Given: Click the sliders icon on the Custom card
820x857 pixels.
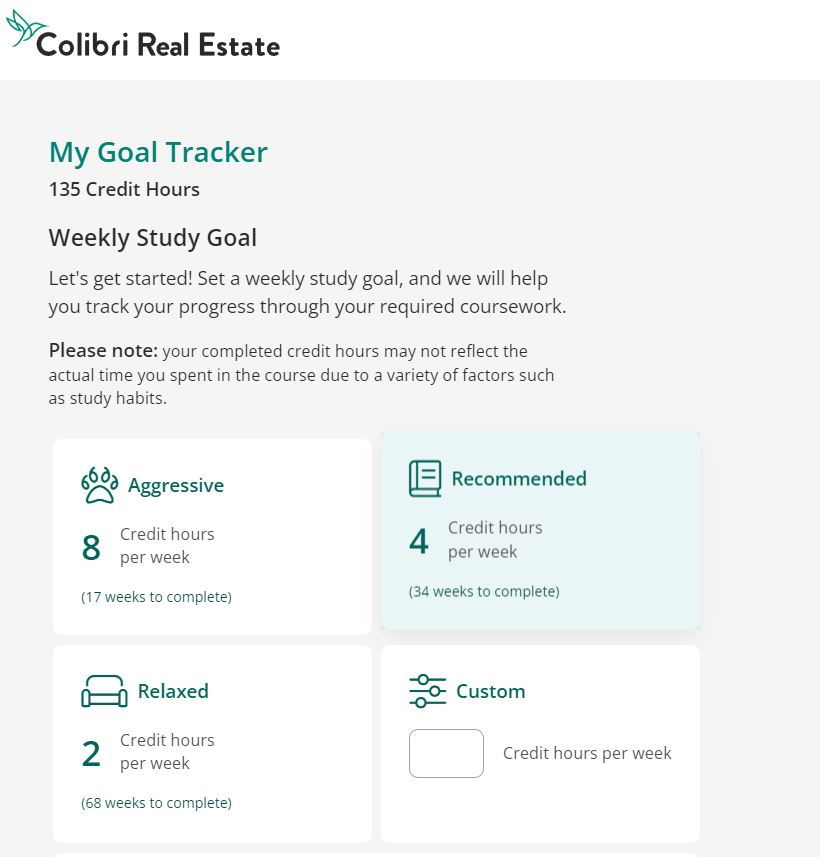Looking at the screenshot, I should tap(427, 689).
